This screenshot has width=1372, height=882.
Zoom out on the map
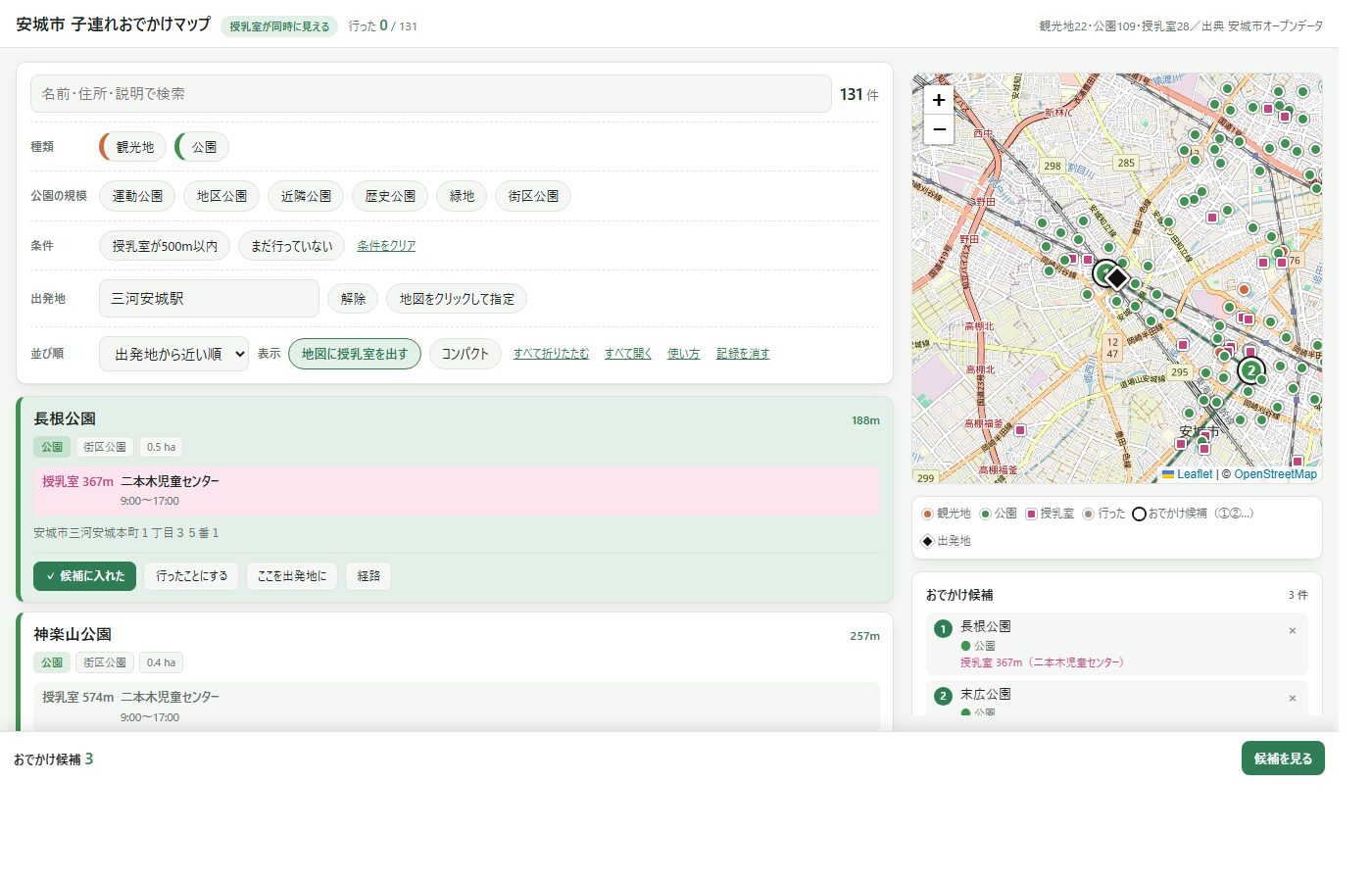939,129
